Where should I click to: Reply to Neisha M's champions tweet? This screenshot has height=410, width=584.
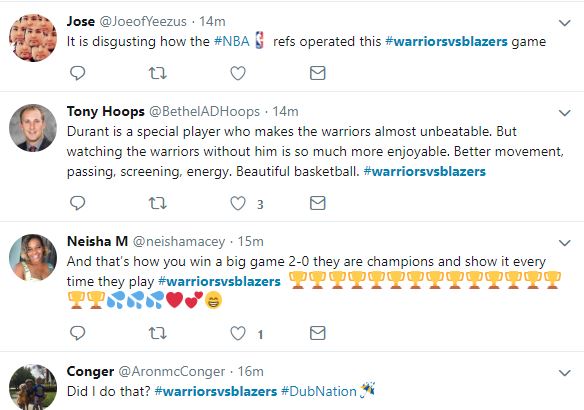[77, 333]
